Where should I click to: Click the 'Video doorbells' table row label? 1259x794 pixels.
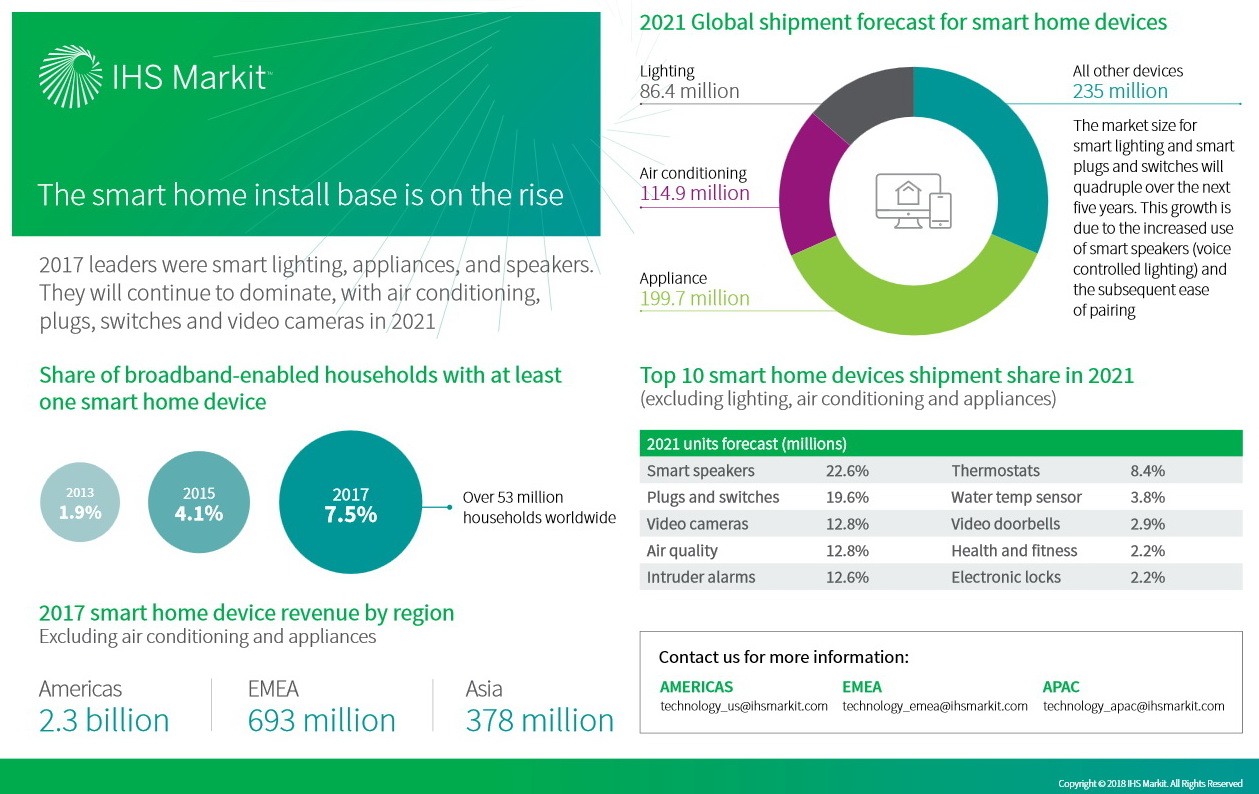tap(1005, 524)
